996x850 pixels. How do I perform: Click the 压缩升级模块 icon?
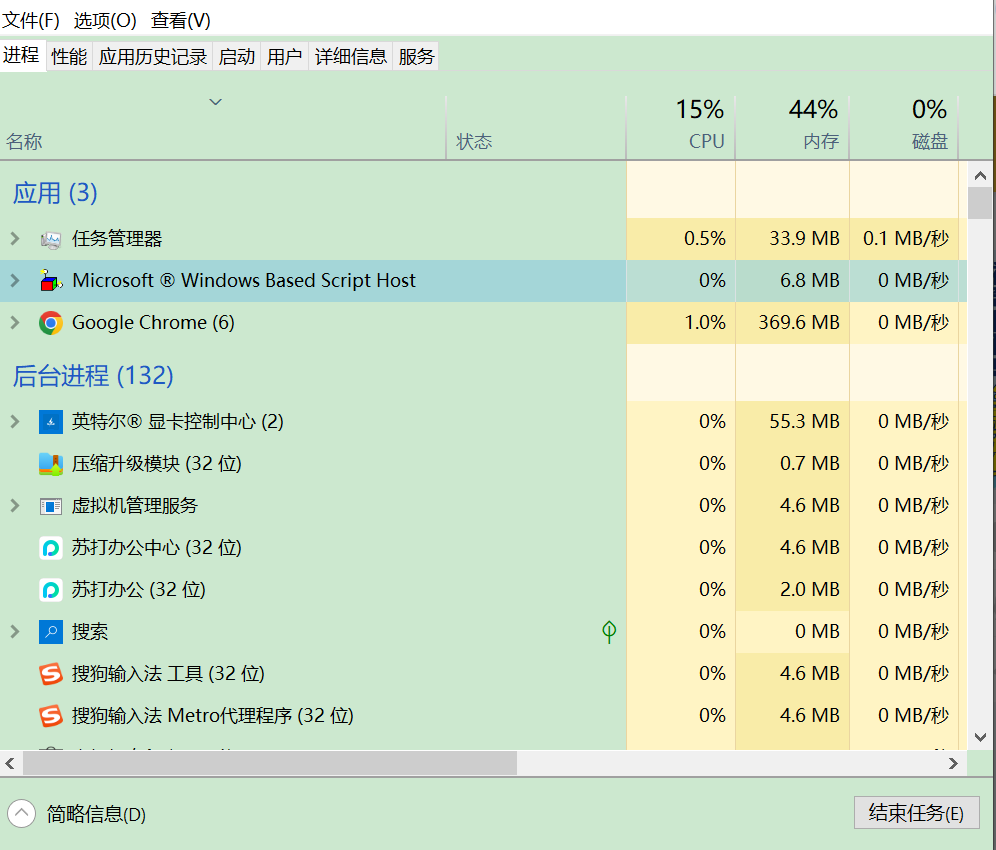51,464
